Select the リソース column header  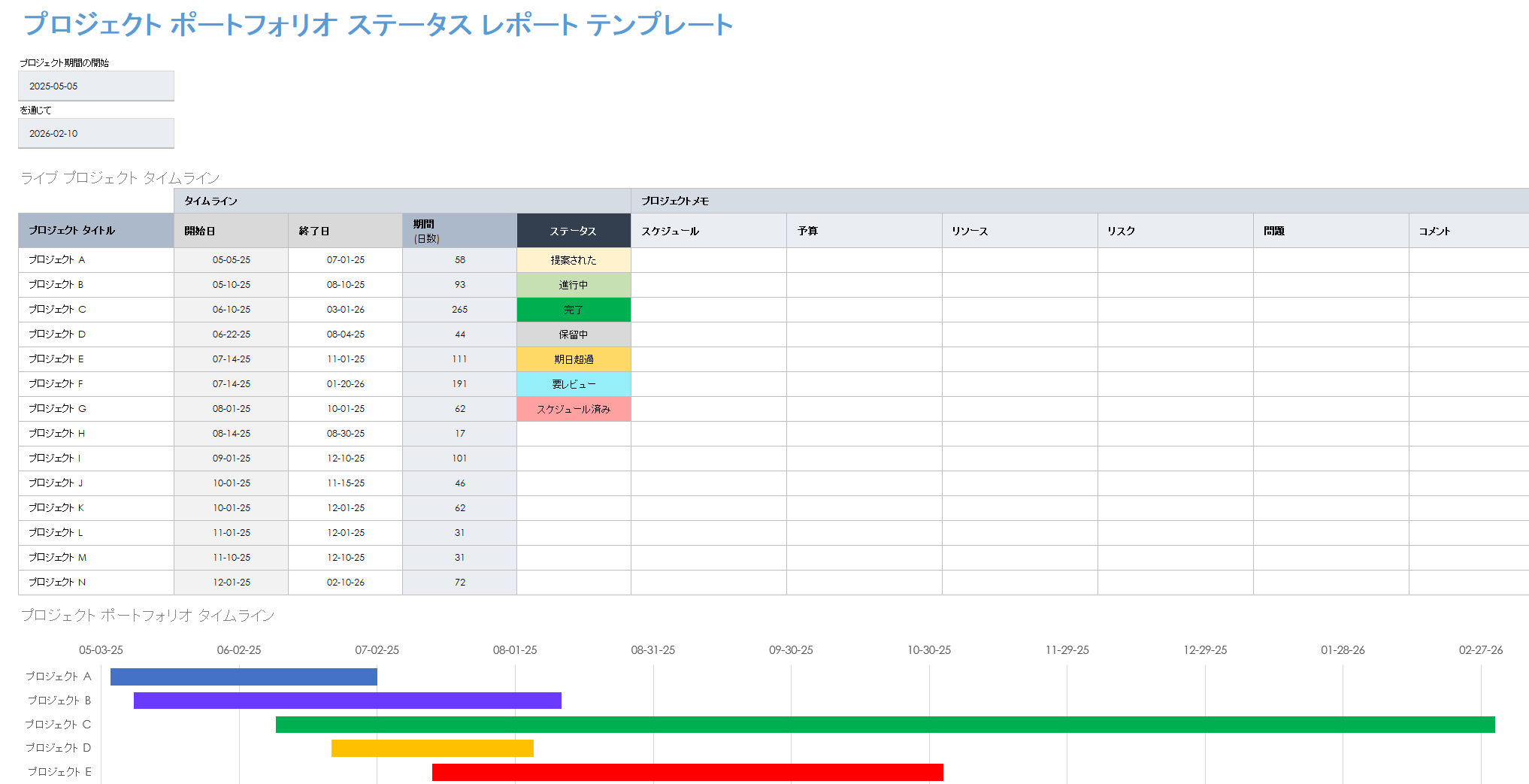click(1020, 231)
